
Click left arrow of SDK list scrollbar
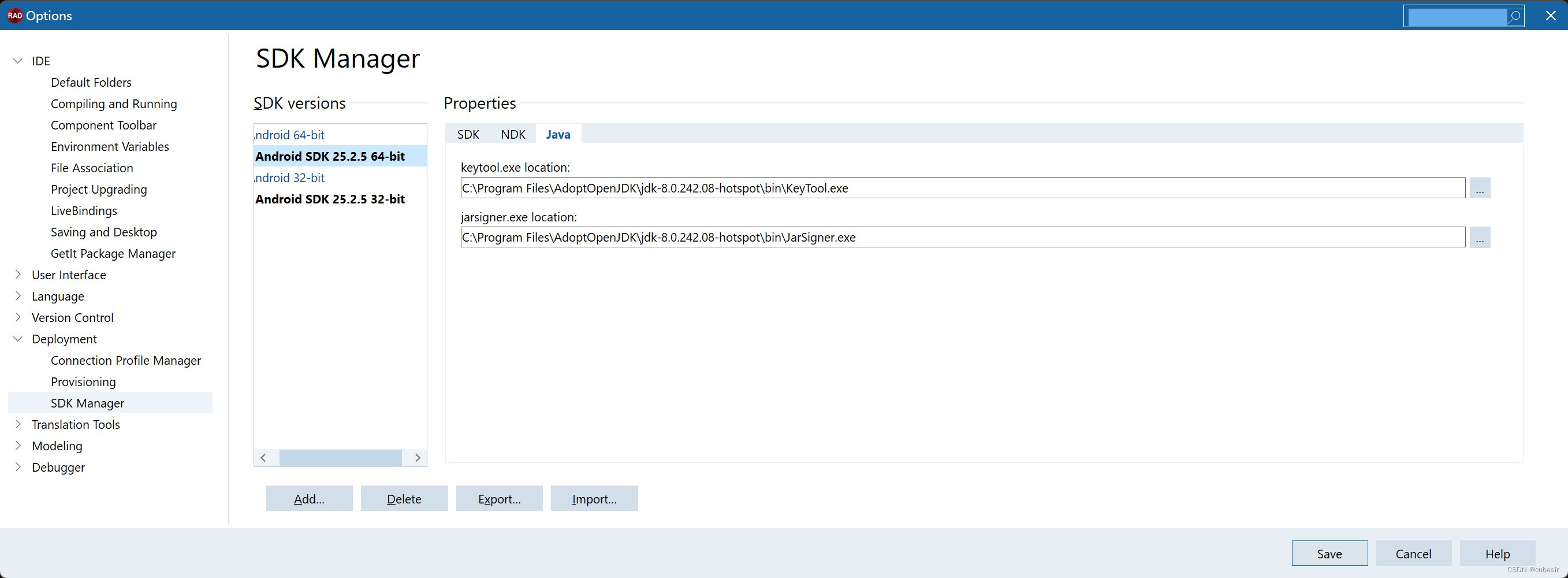coord(263,458)
